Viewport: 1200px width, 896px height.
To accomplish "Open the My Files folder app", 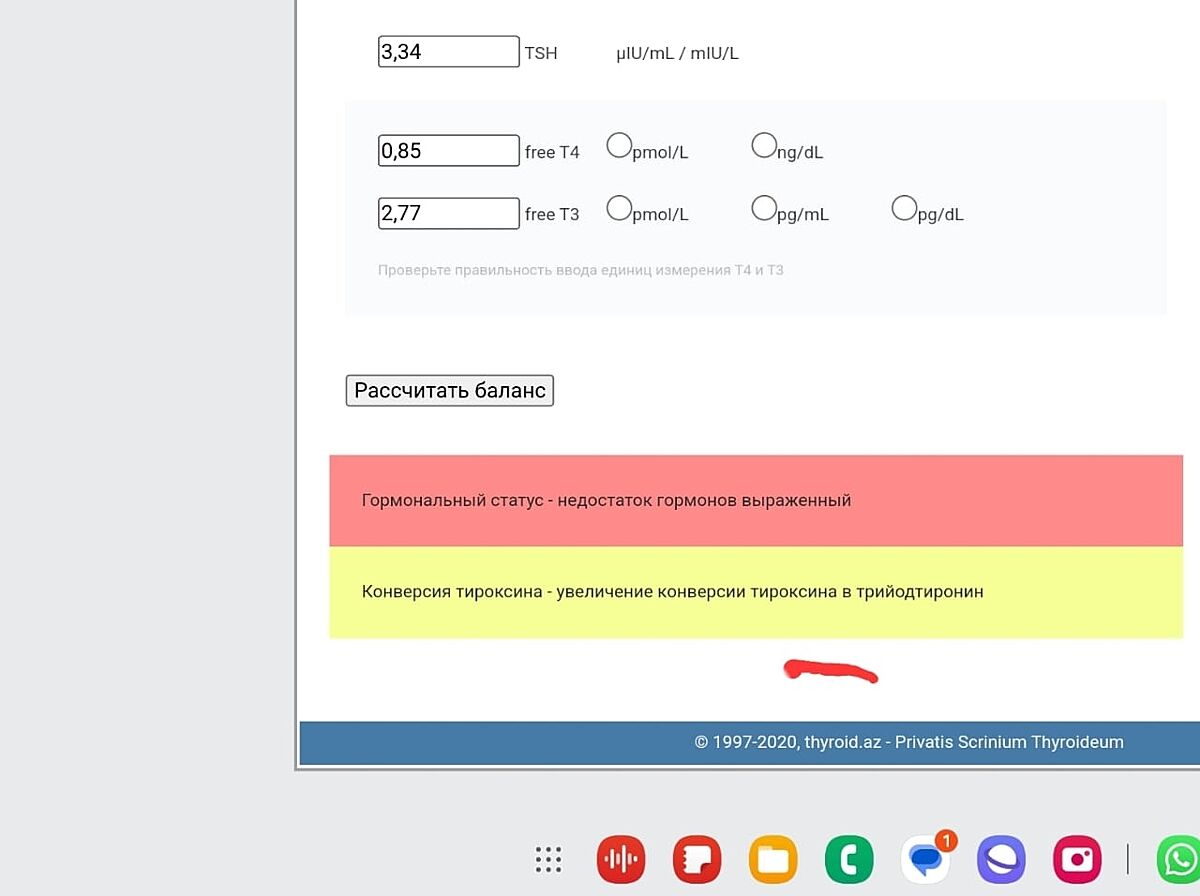I will click(x=773, y=859).
